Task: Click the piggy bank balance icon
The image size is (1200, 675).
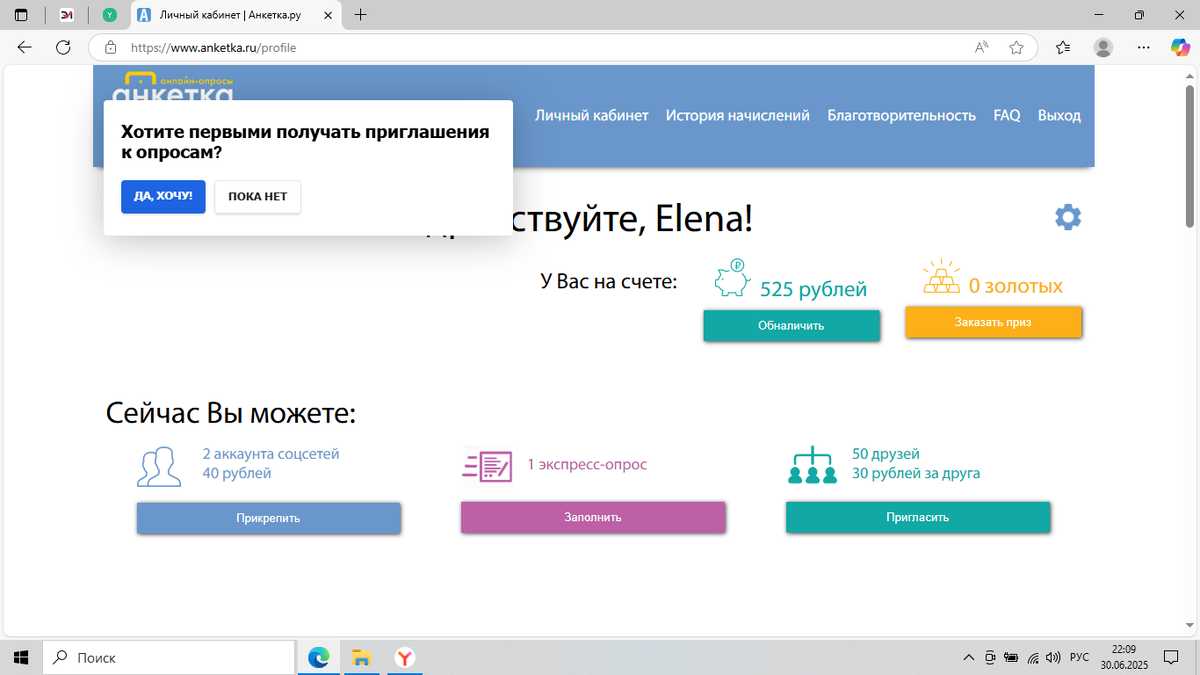Action: pyautogui.click(x=732, y=280)
